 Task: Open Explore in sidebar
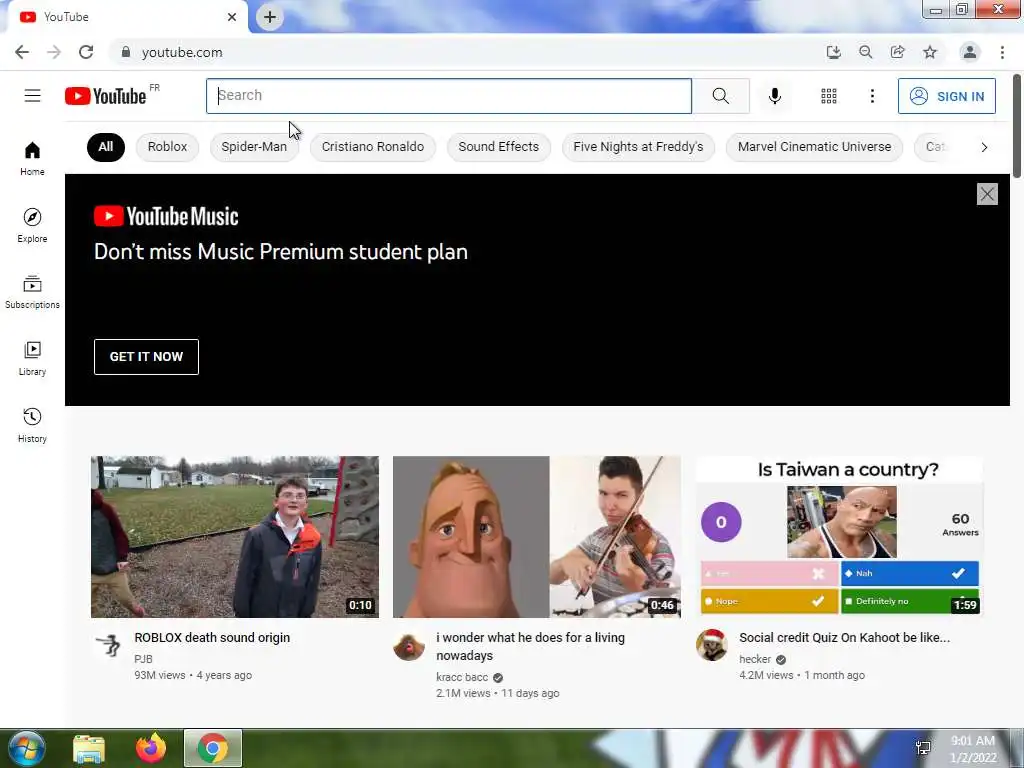coord(32,225)
